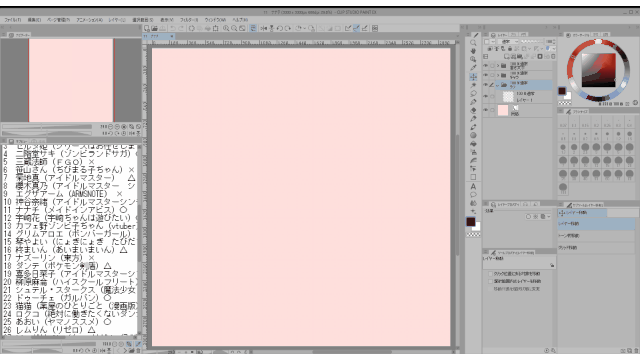
Task: Click the Flip Horizontal toolbar icon
Action: [264, 28]
